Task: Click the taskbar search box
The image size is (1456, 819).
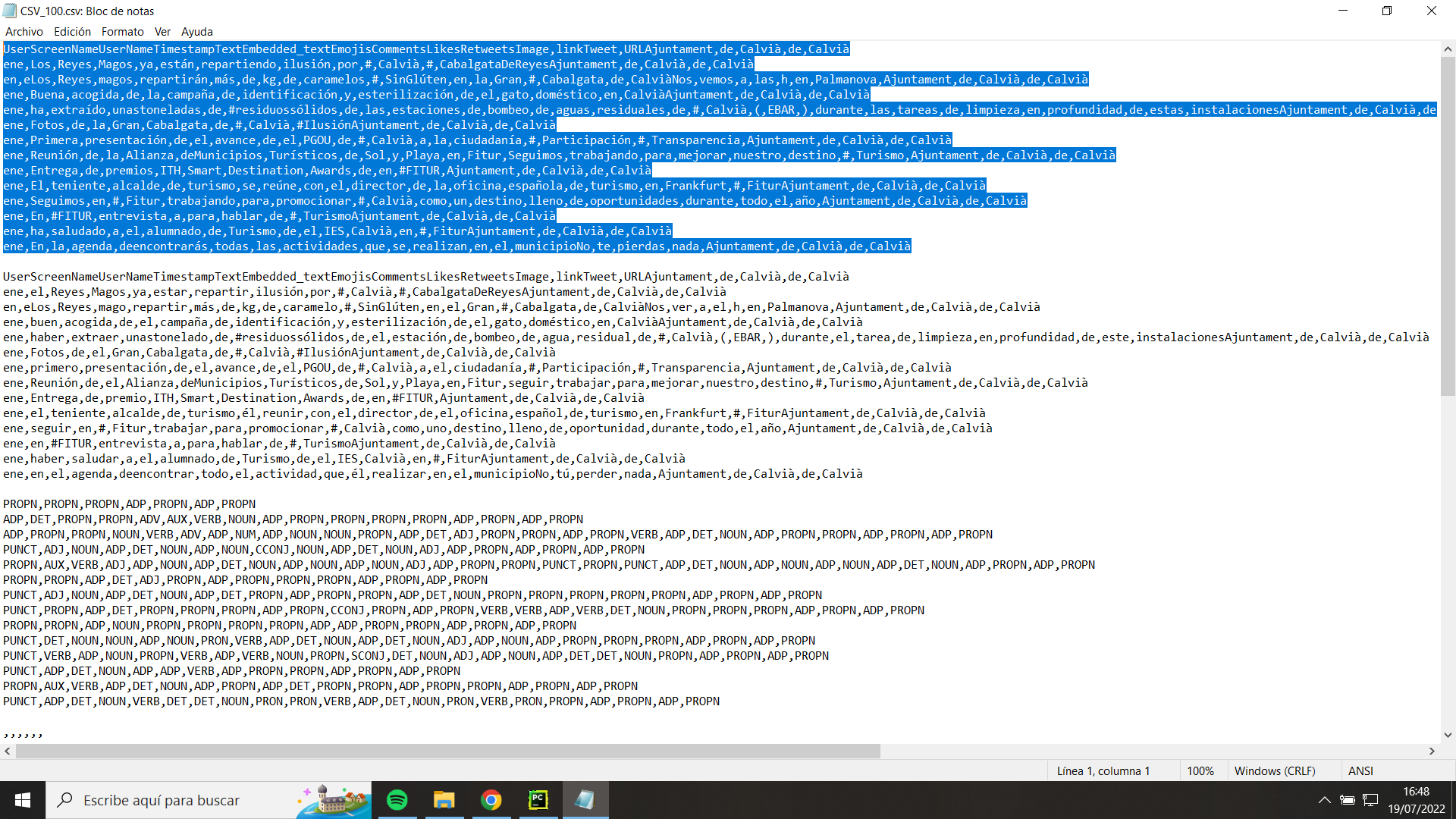Action: pos(174,800)
